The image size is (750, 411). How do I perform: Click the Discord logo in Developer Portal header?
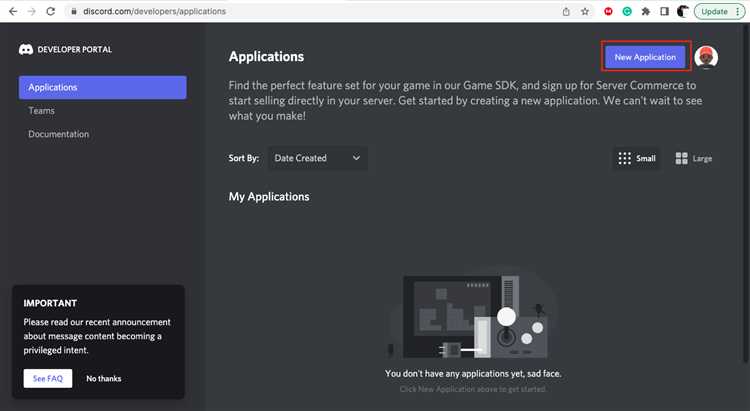click(26, 49)
